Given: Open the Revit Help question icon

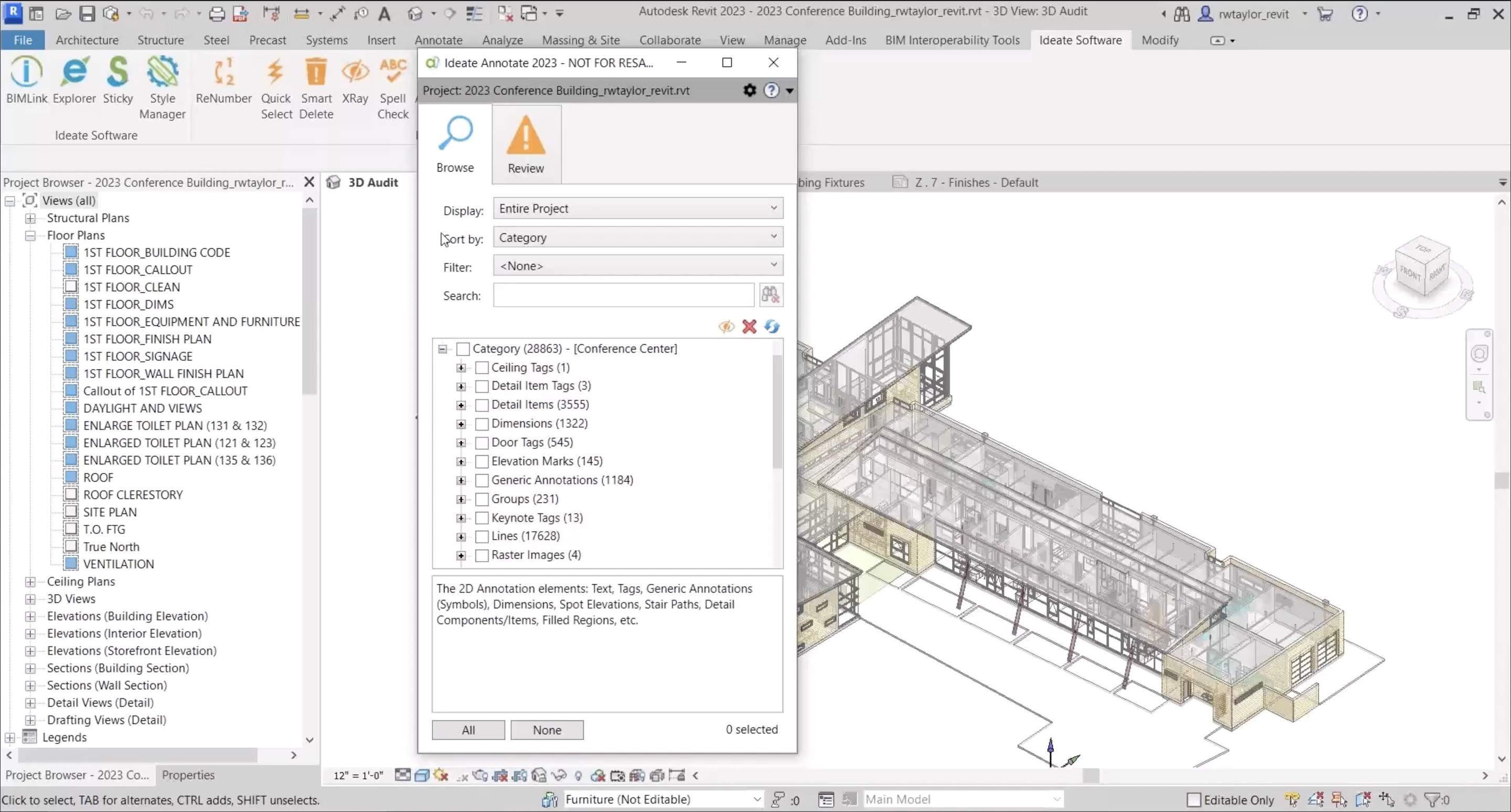Looking at the screenshot, I should (1359, 14).
